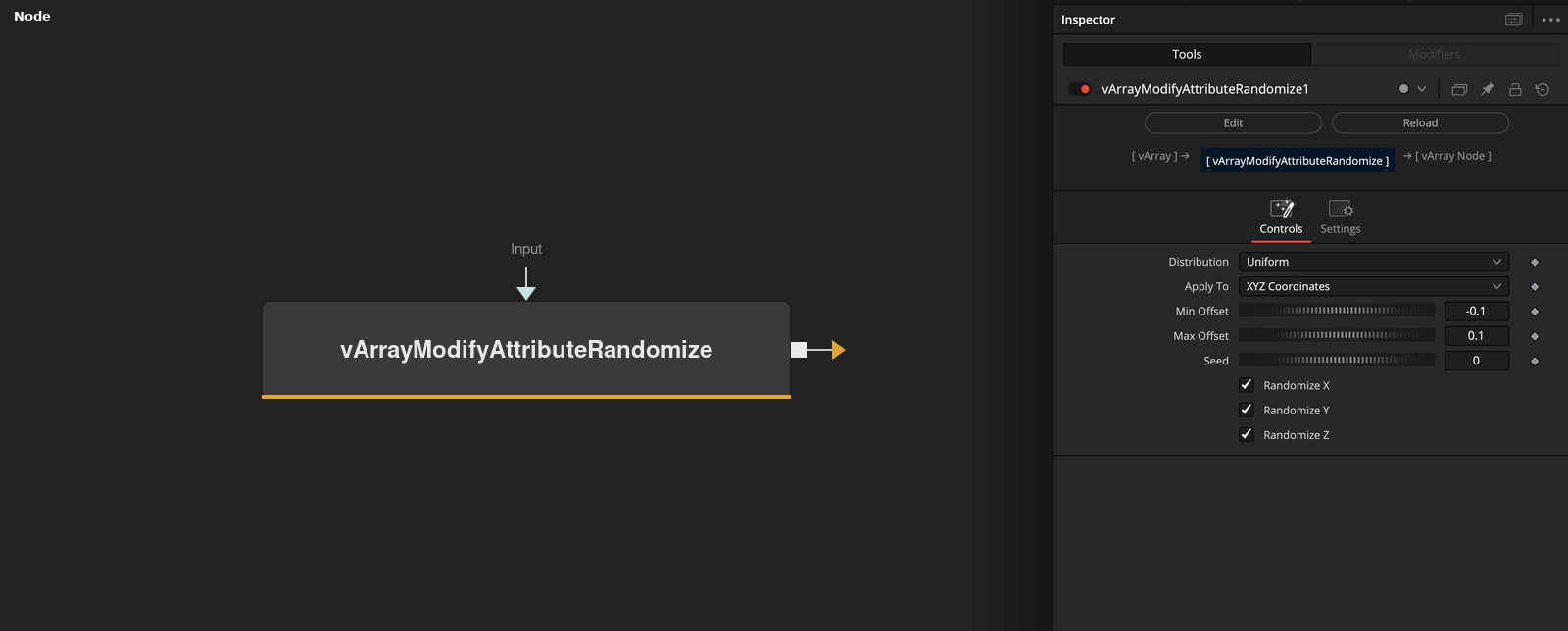Switch to the Modifiers tab

[1435, 54]
